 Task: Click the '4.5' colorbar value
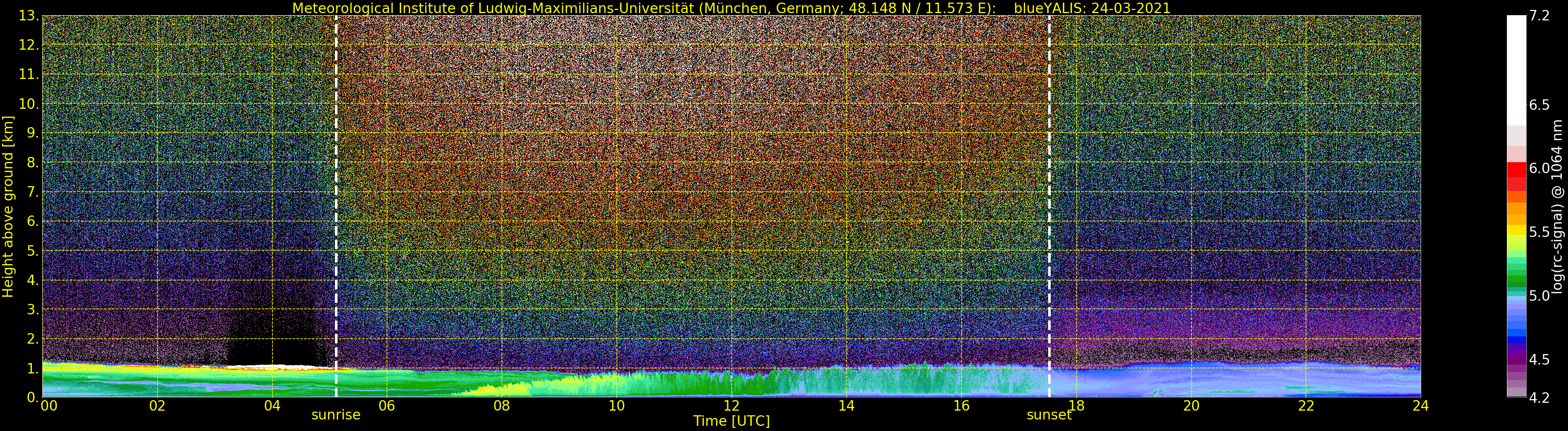click(1539, 360)
